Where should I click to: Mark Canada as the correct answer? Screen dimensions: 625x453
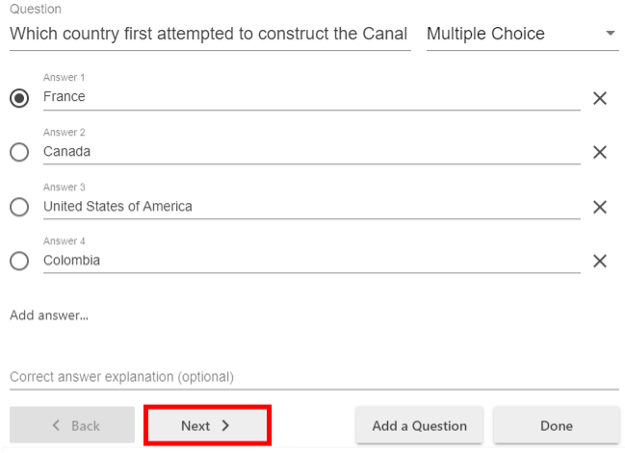[x=19, y=152]
